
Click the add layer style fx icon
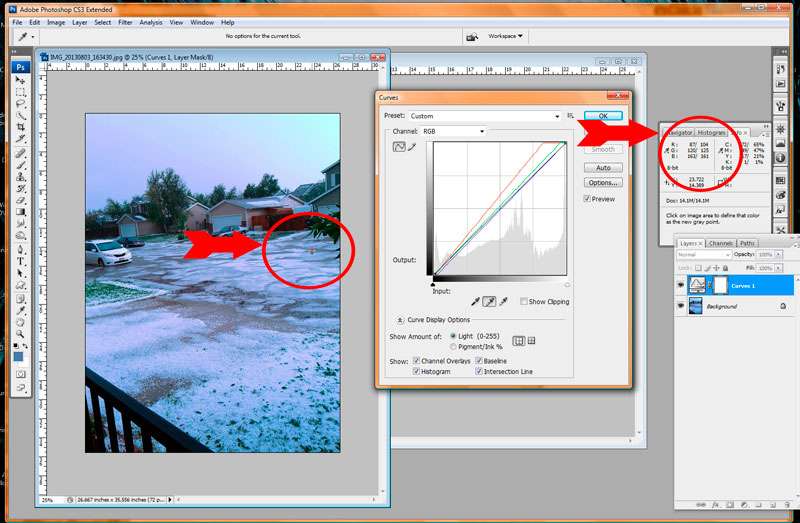[x=715, y=505]
